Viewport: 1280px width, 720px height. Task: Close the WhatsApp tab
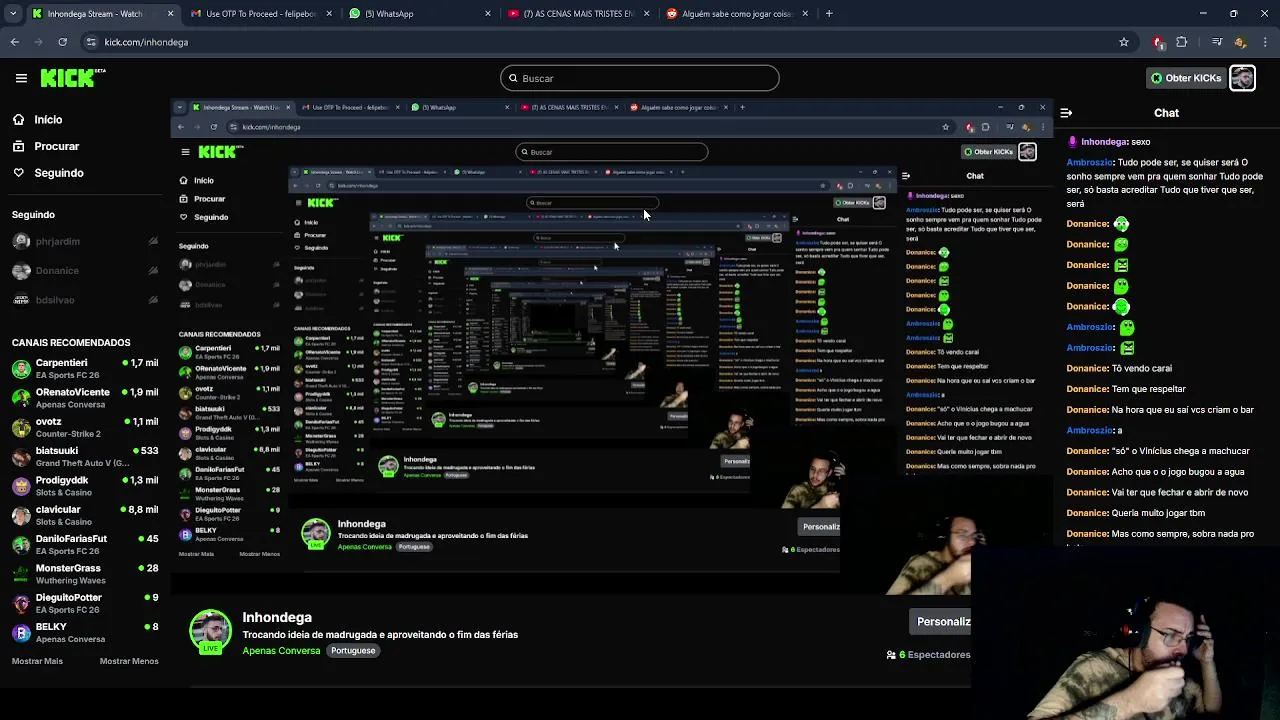[488, 14]
